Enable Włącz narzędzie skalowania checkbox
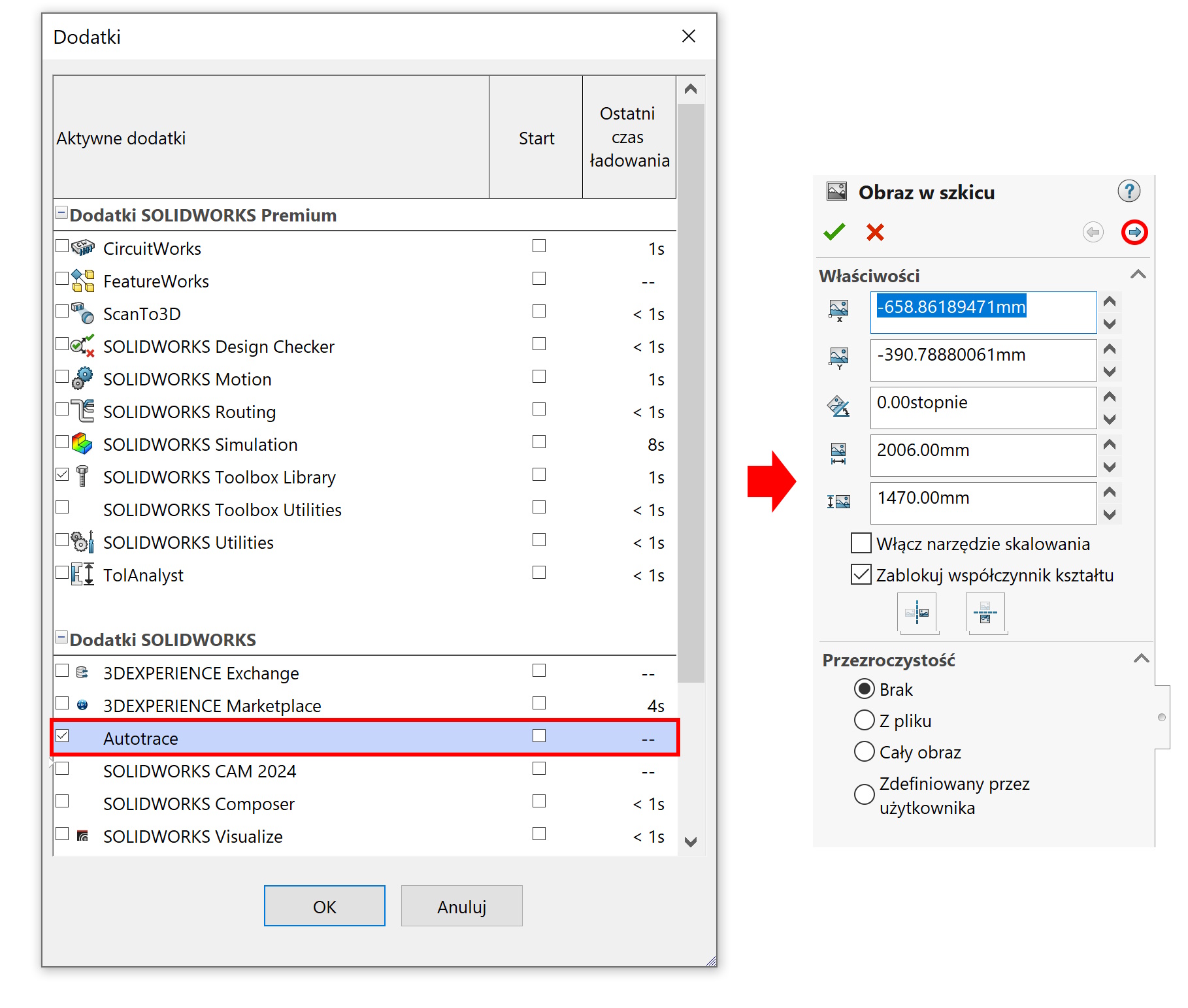 coord(861,543)
